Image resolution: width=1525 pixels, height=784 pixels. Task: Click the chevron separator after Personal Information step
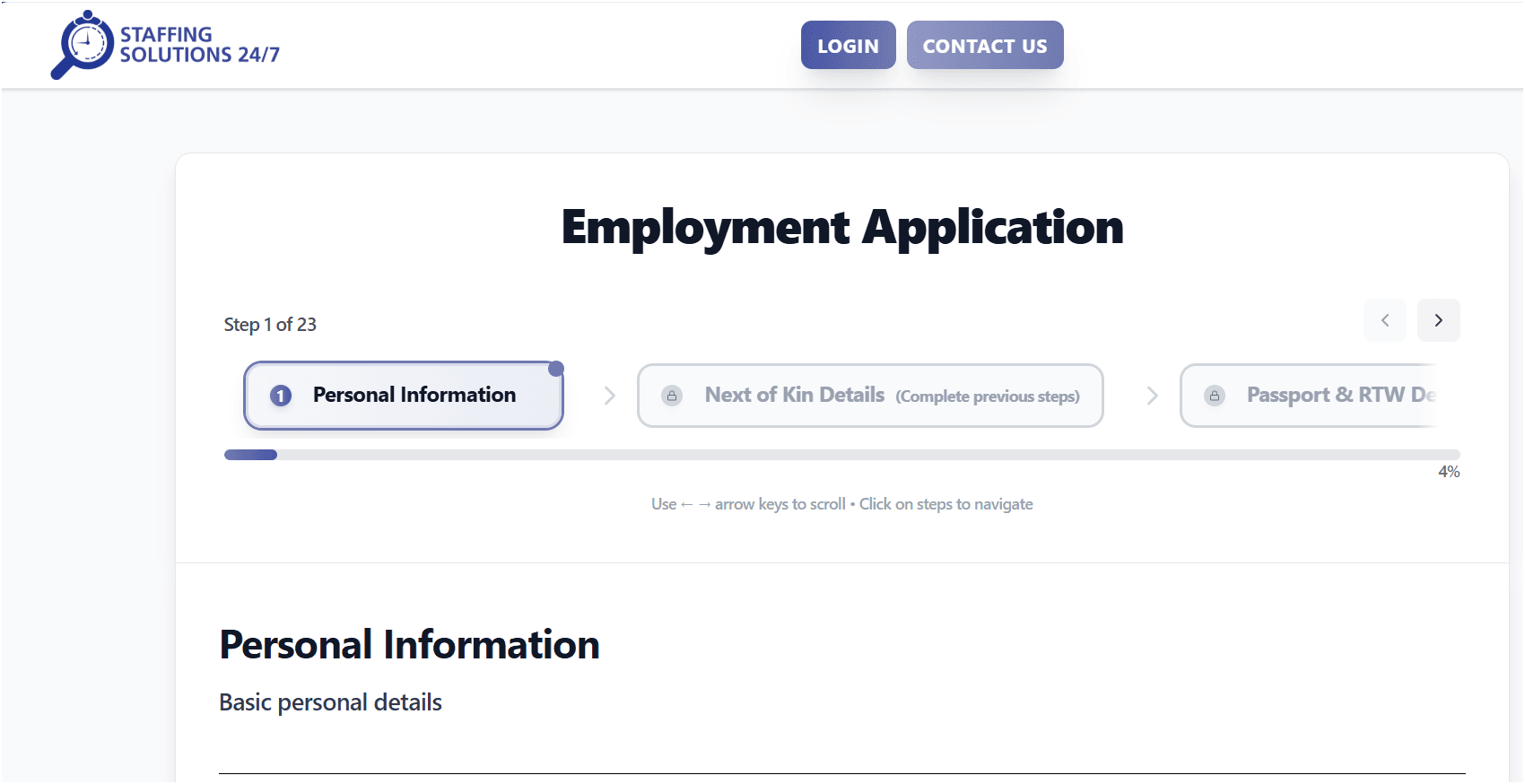(610, 396)
